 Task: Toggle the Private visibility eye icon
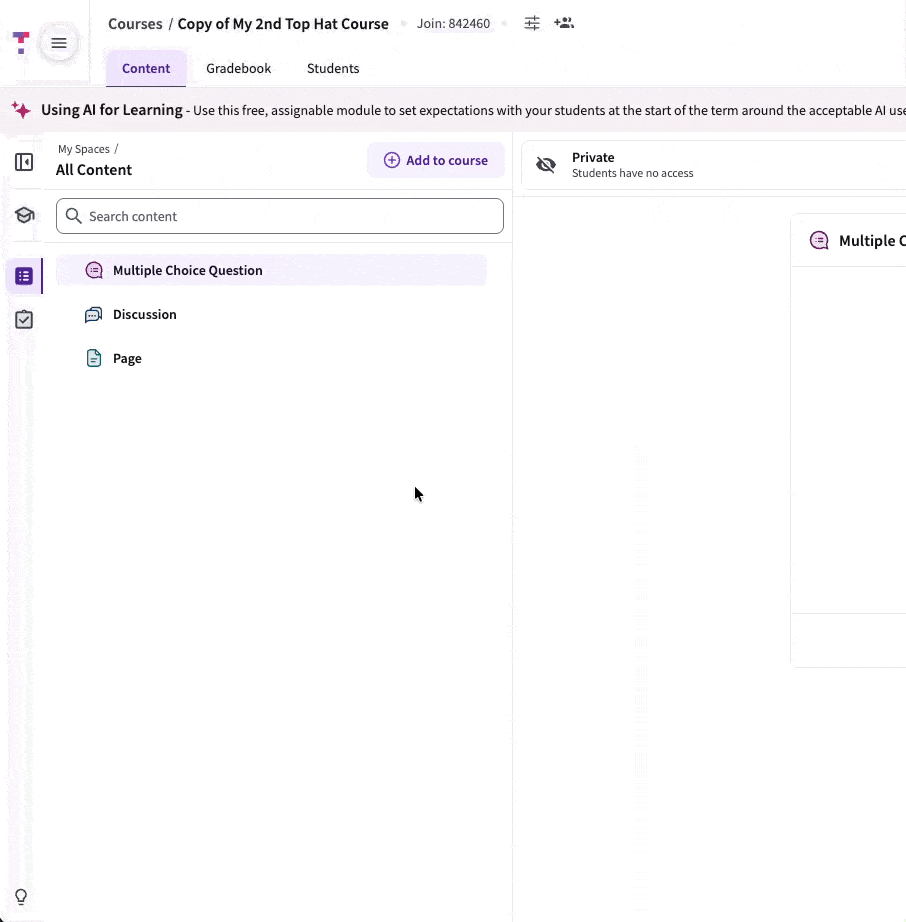546,164
